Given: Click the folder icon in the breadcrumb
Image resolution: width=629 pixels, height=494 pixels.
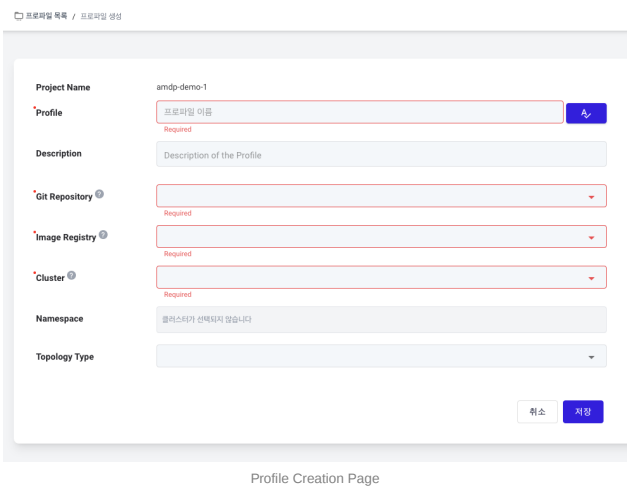Looking at the screenshot, I should pos(18,16).
